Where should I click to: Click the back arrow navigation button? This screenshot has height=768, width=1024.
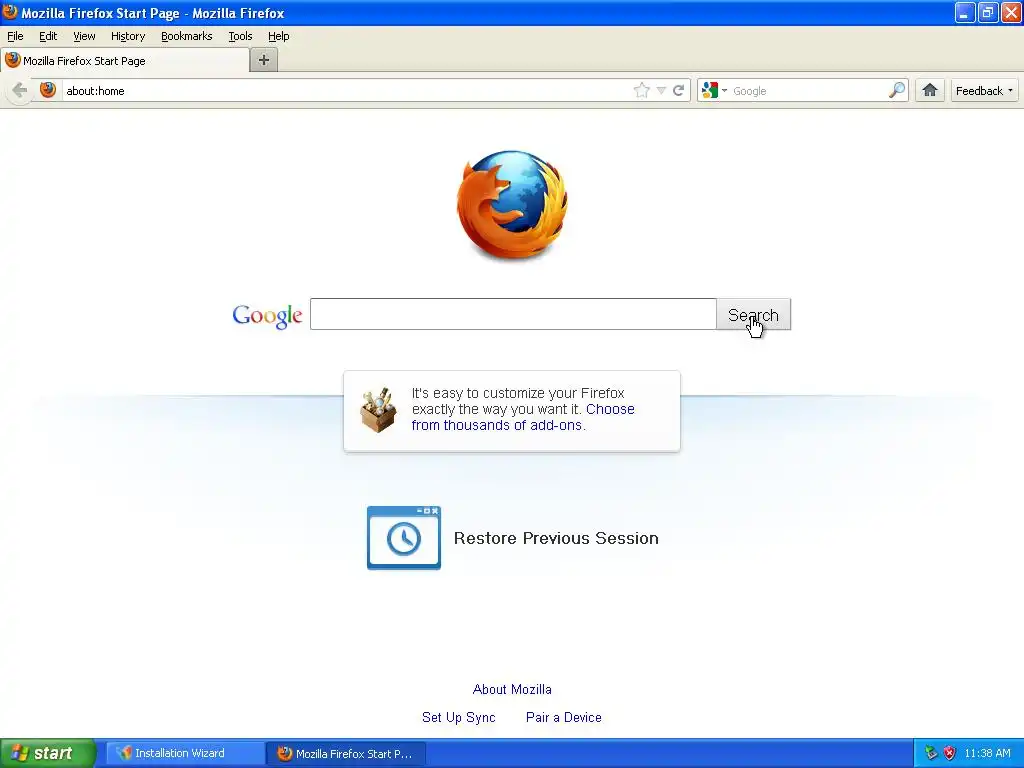[19, 90]
